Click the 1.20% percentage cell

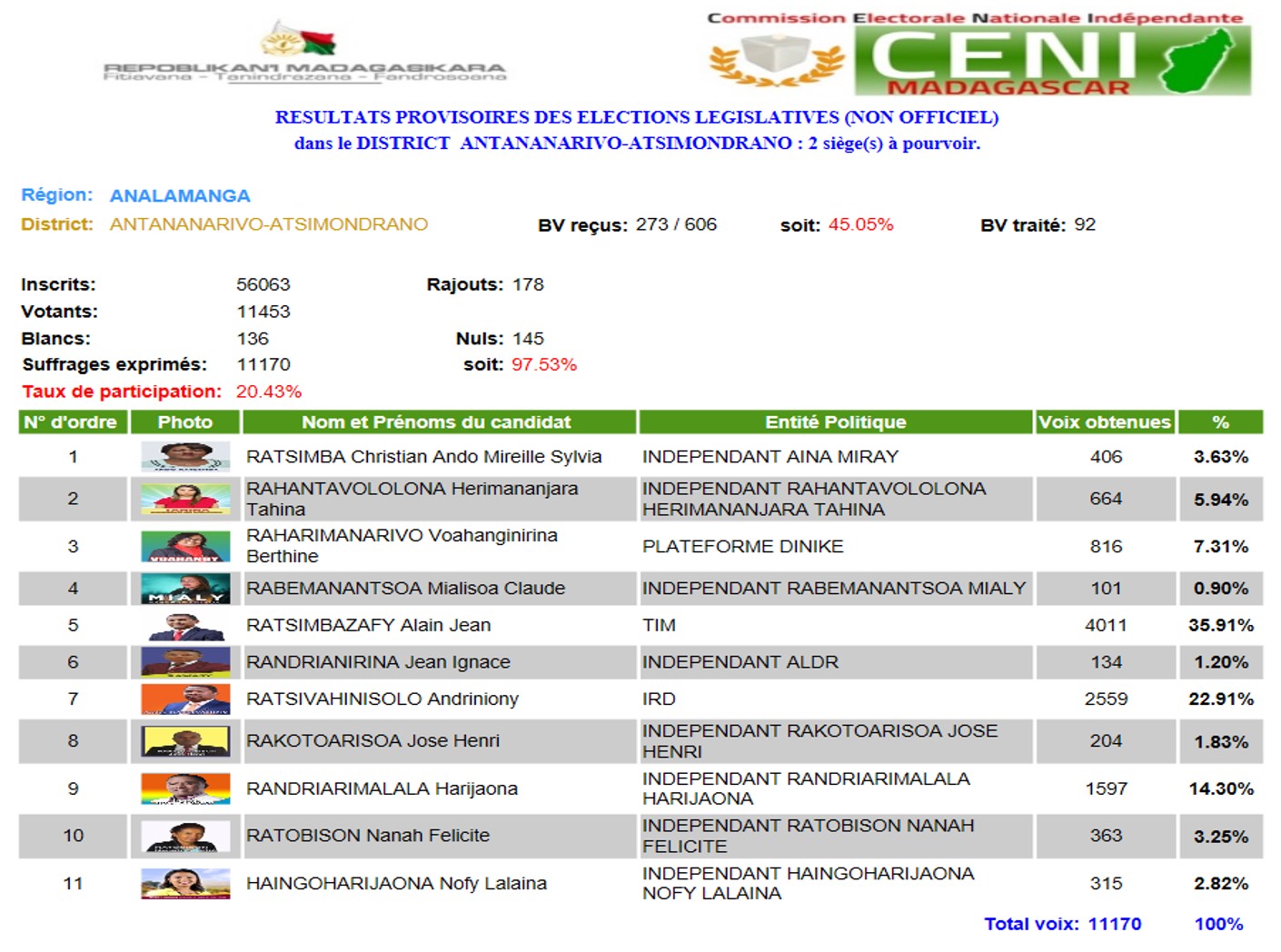point(1221,662)
